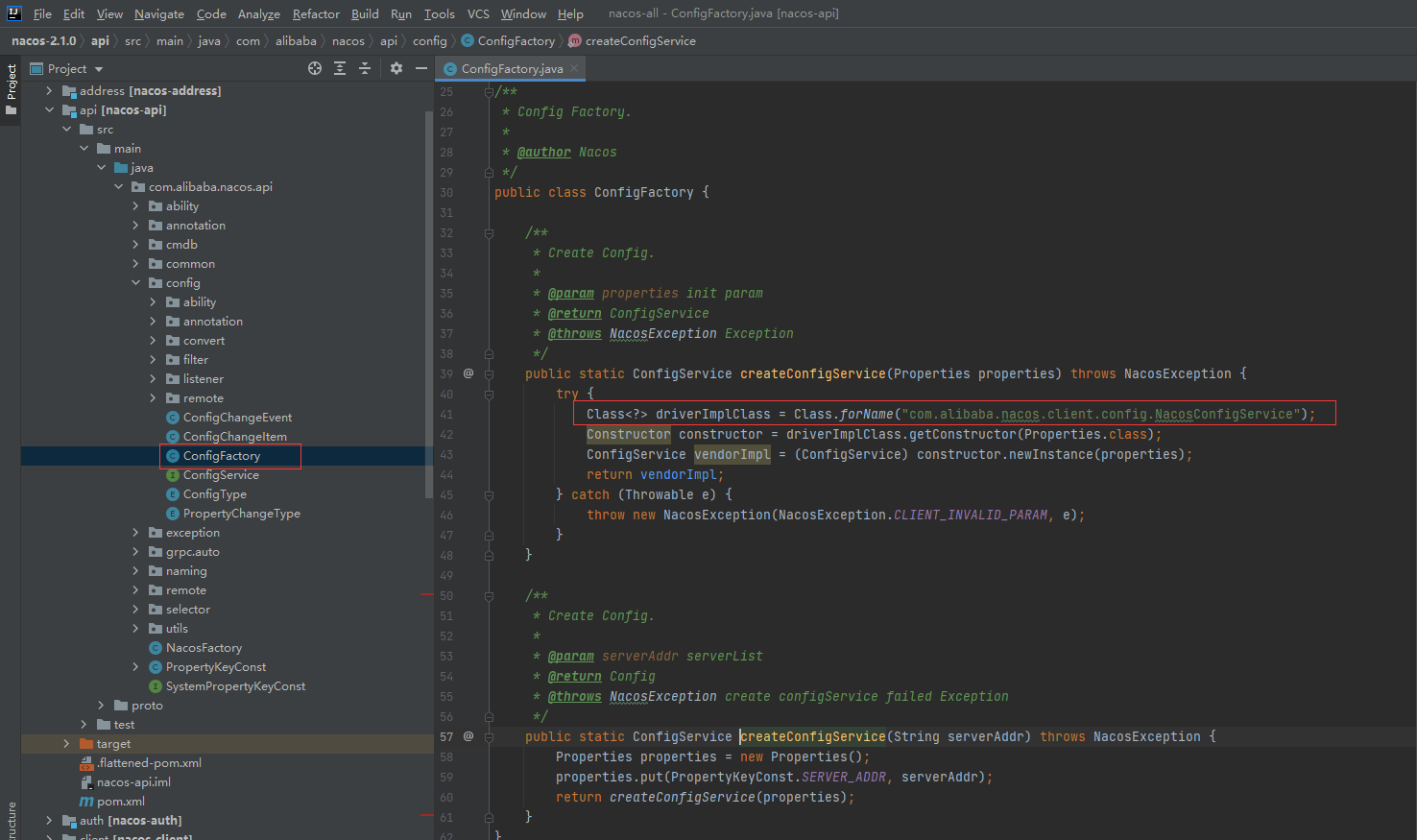The width and height of the screenshot is (1417, 840).
Task: Fold Javadoc comment at line 50
Action: coord(489,596)
